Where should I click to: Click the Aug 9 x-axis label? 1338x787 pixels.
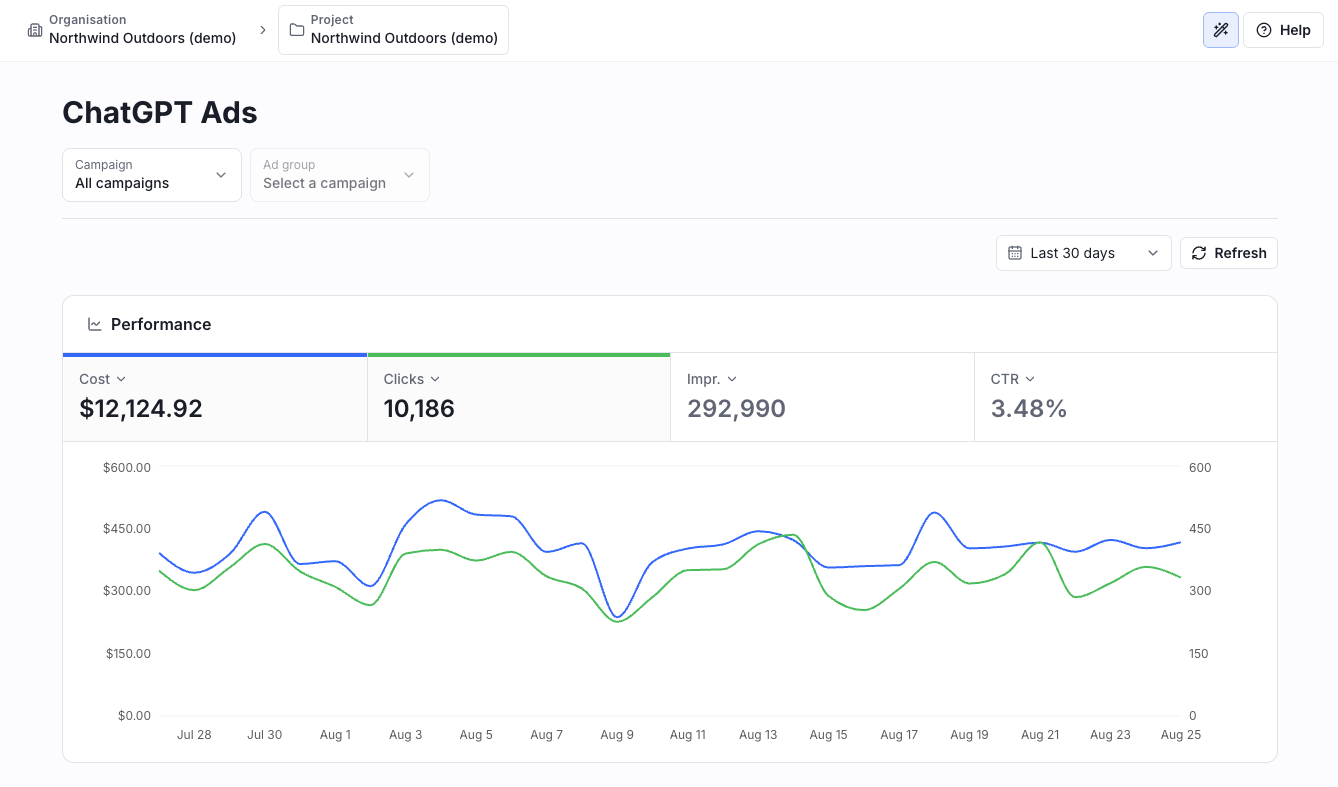(x=617, y=735)
